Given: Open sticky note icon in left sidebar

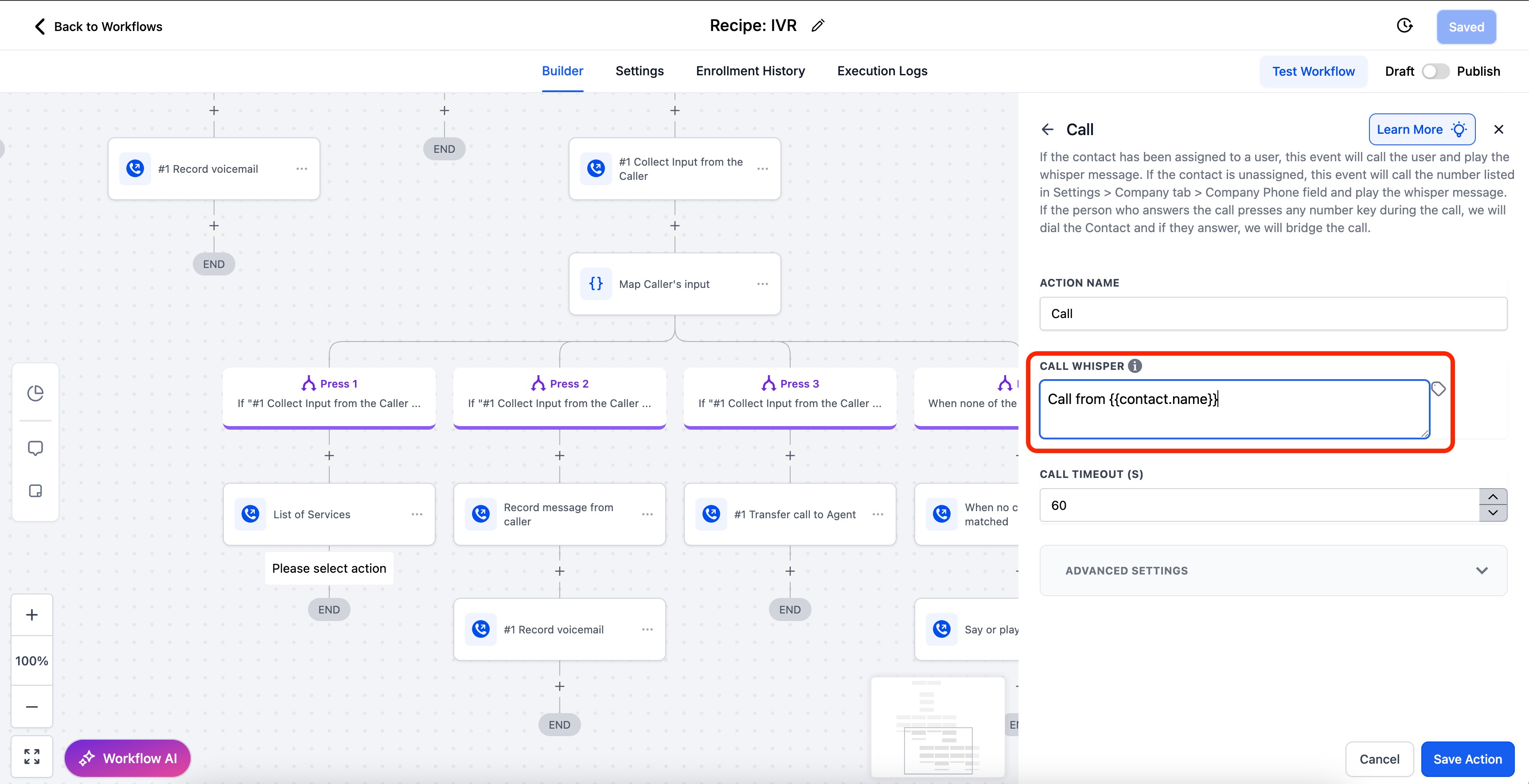Looking at the screenshot, I should click(x=35, y=491).
